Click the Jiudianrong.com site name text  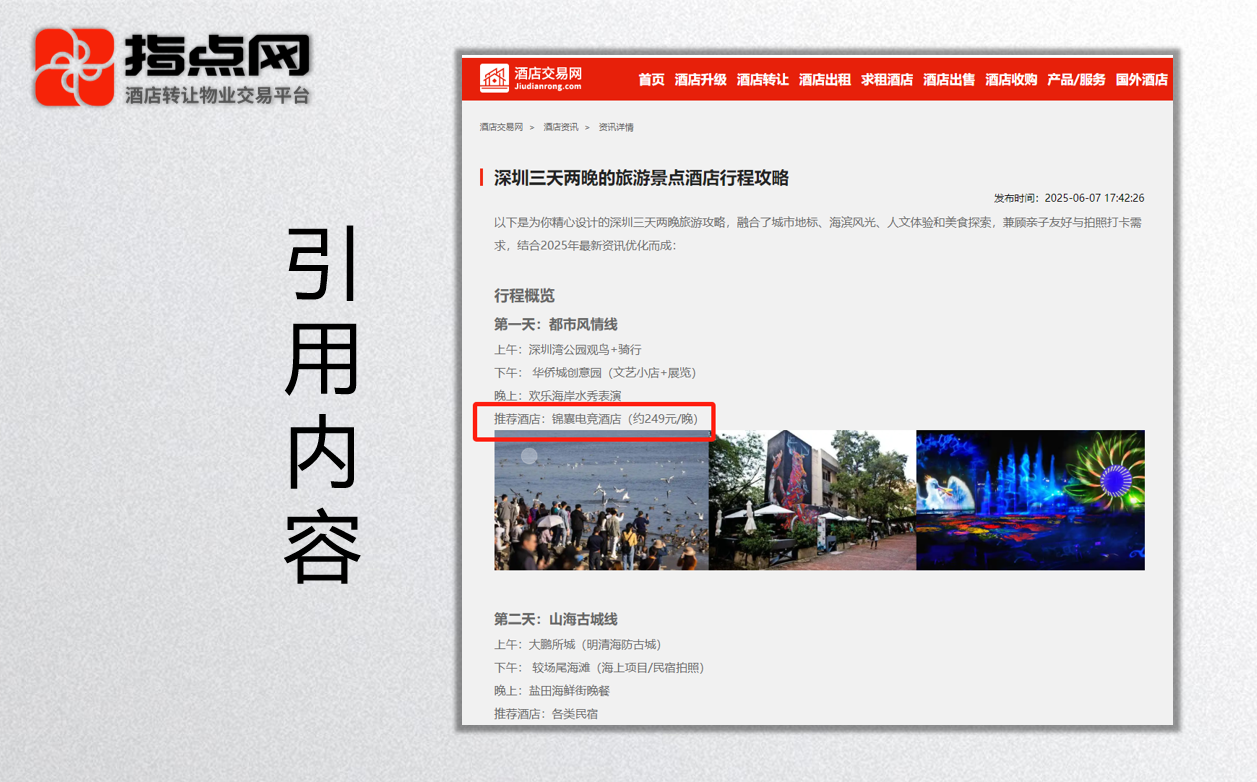click(x=547, y=87)
